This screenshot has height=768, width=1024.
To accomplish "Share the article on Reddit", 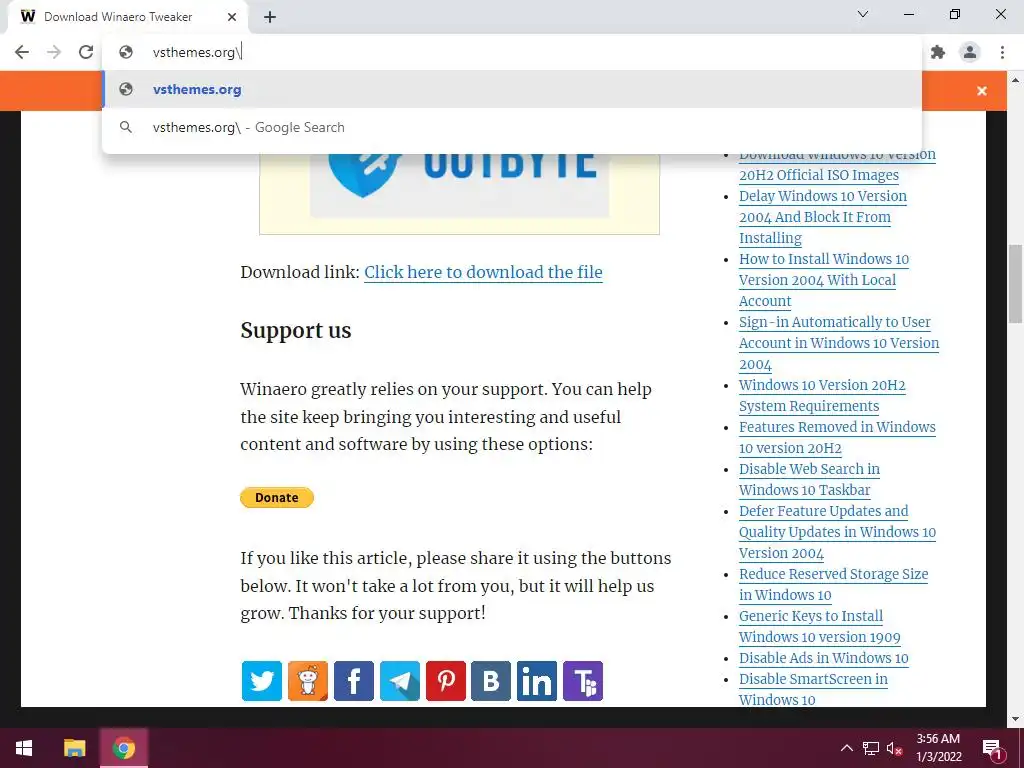I will [308, 680].
